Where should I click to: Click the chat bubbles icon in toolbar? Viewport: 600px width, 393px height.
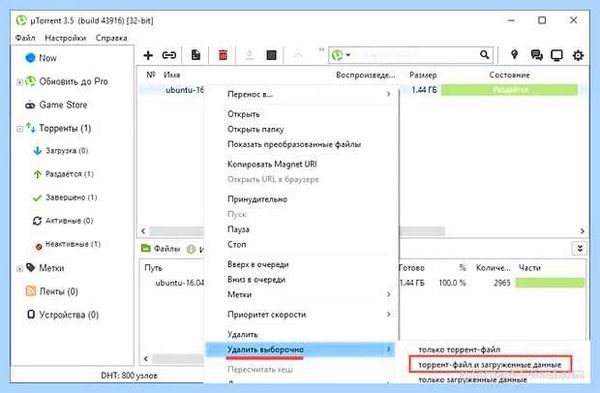pyautogui.click(x=536, y=55)
